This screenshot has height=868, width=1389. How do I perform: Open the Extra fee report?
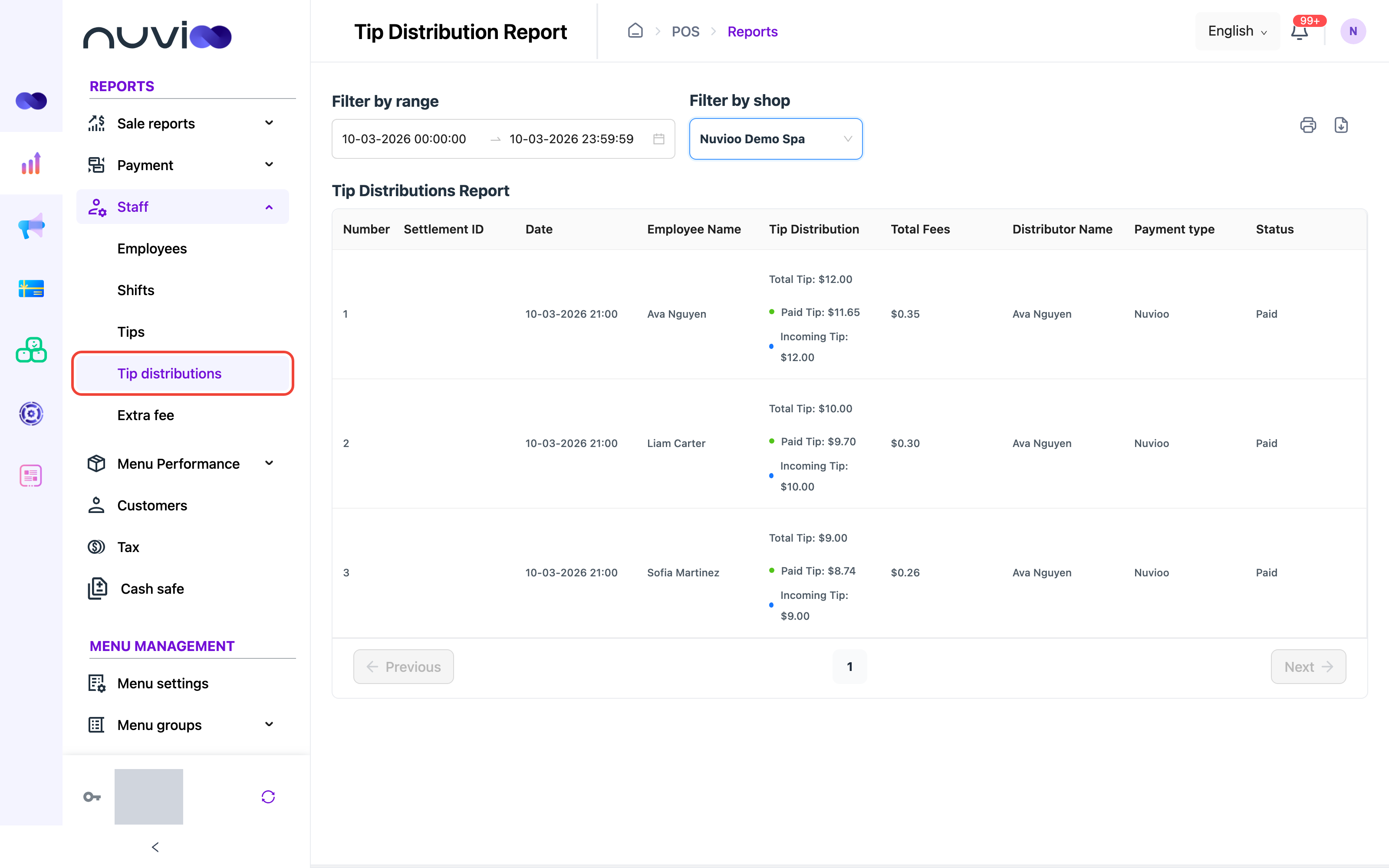[146, 415]
